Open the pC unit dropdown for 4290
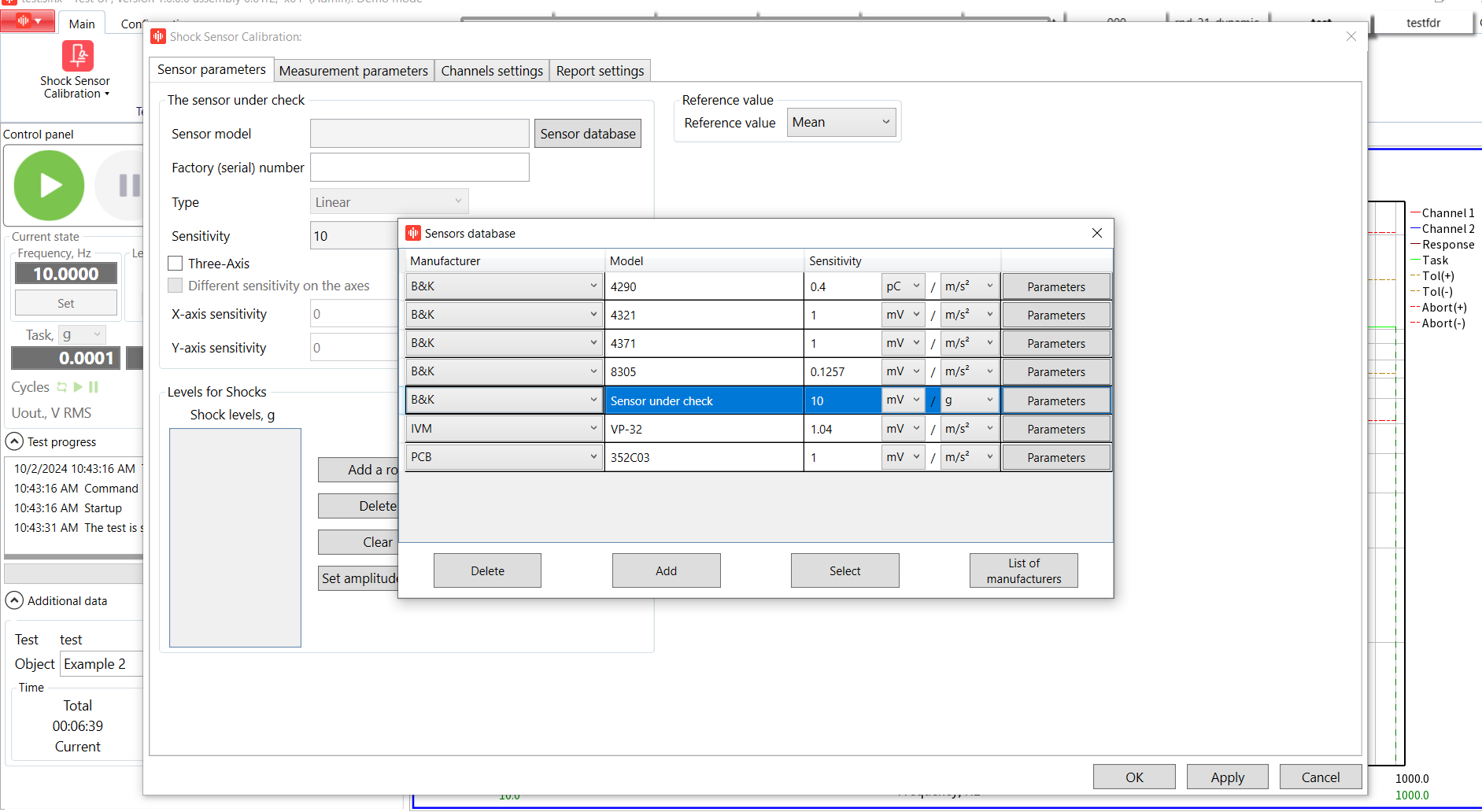The image size is (1482, 812). click(x=903, y=286)
